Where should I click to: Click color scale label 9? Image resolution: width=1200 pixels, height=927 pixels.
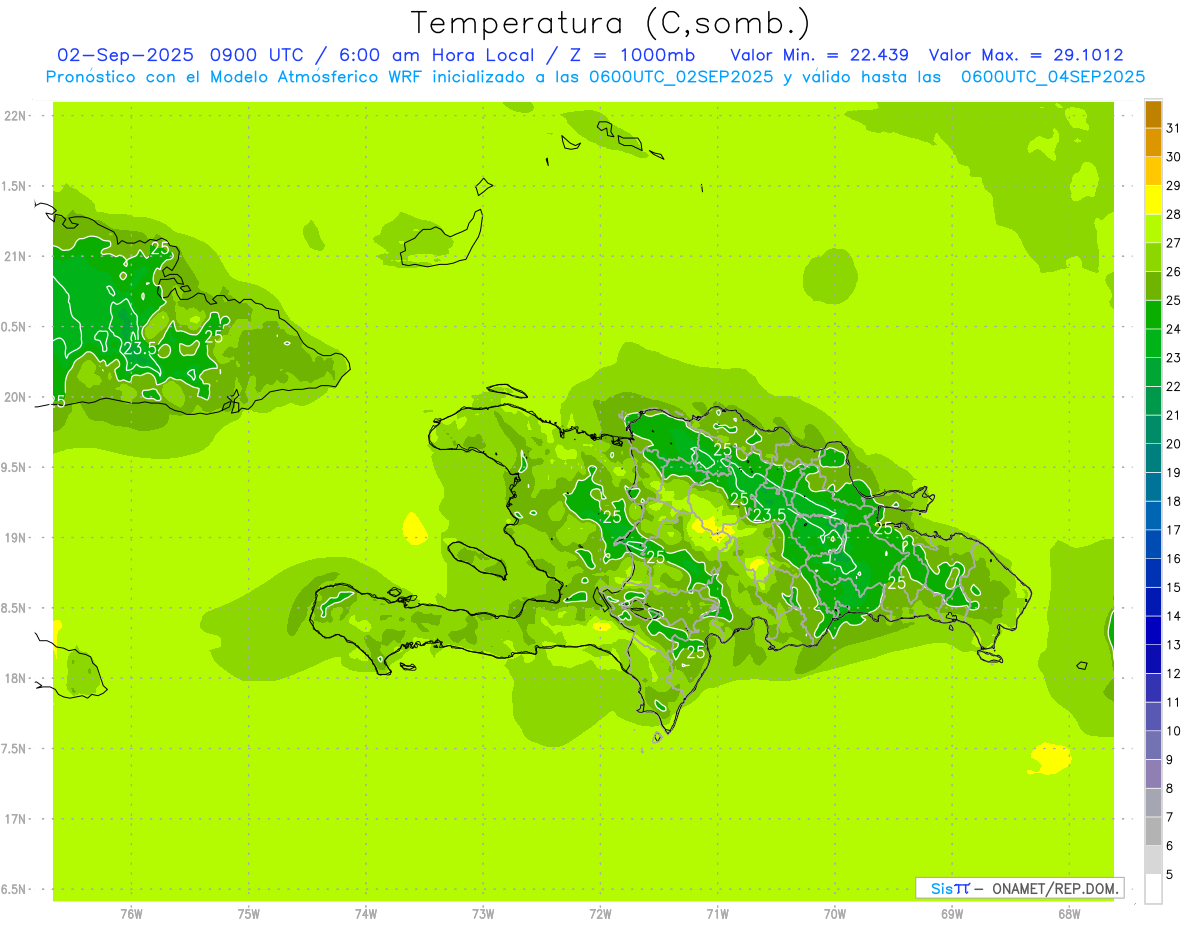[x=1169, y=760]
